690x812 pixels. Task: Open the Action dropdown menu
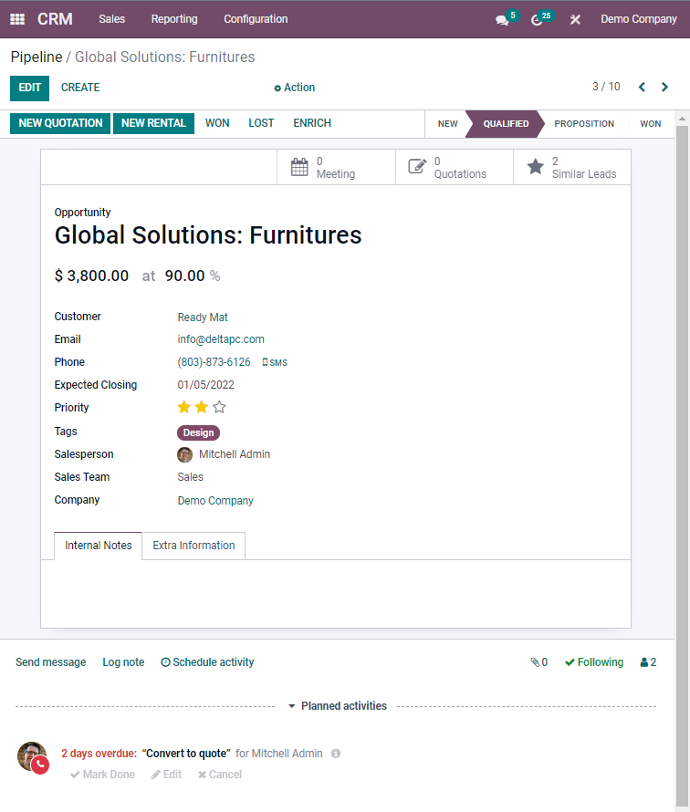tap(294, 88)
